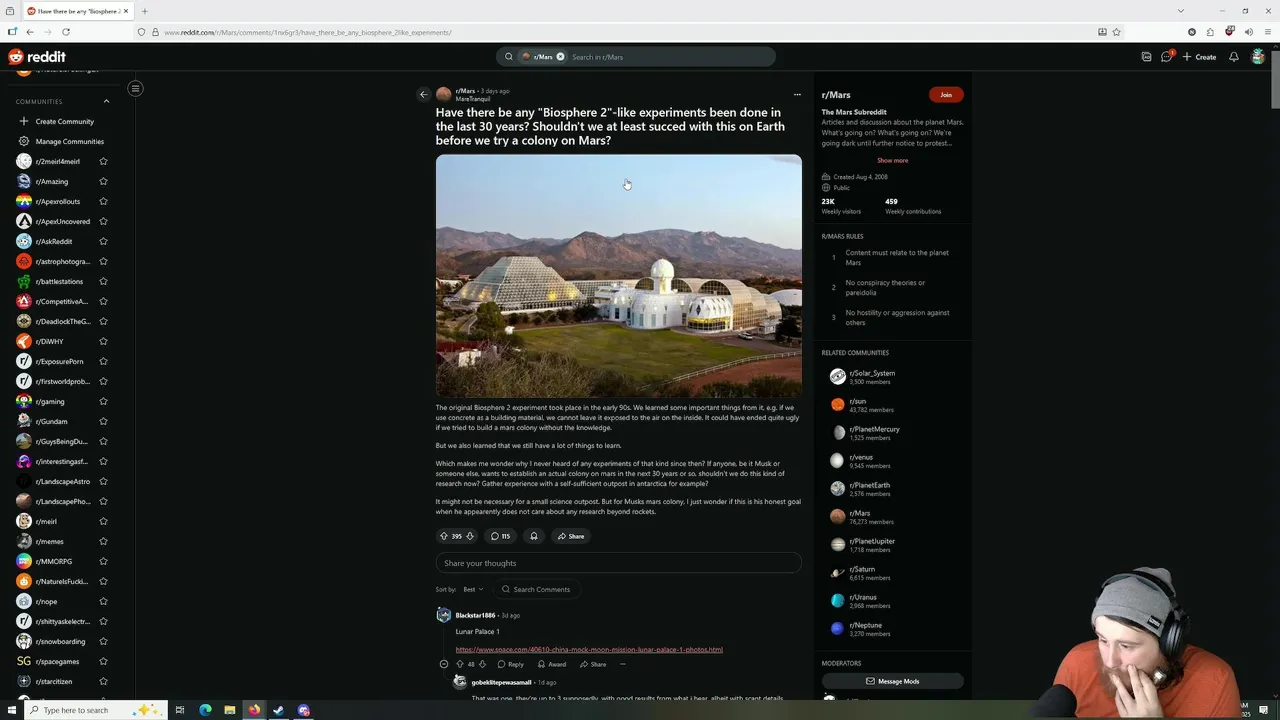Star r/DIWHY as a favorite

pyautogui.click(x=103, y=341)
